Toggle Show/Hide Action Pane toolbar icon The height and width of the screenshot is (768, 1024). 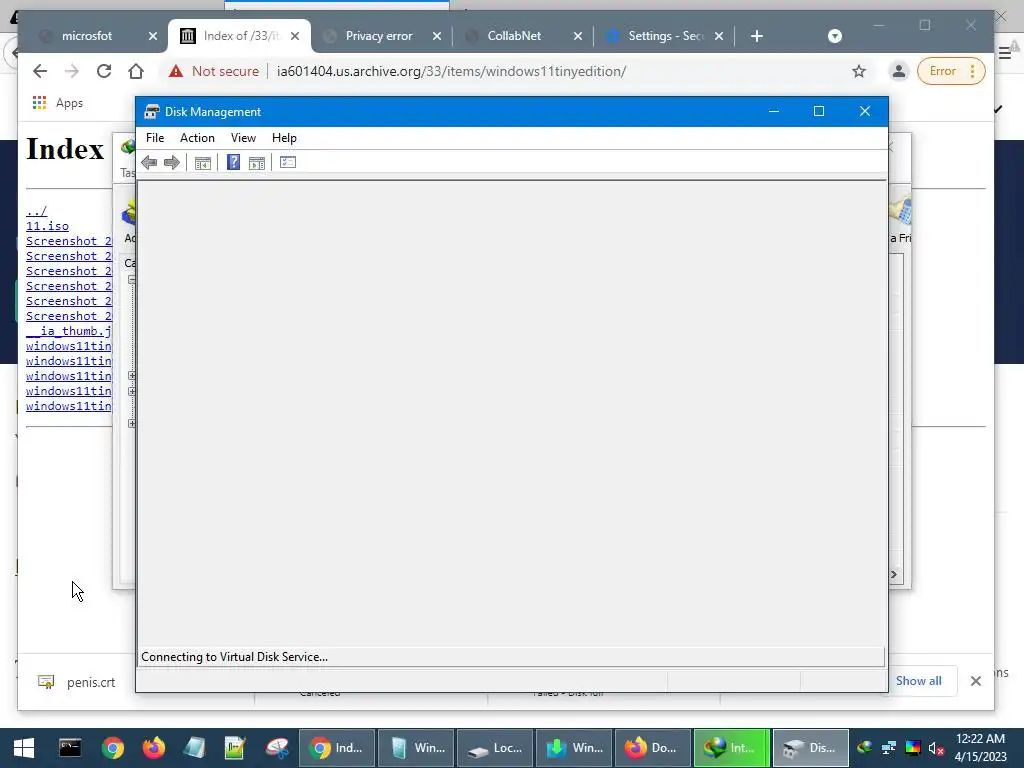tap(257, 163)
